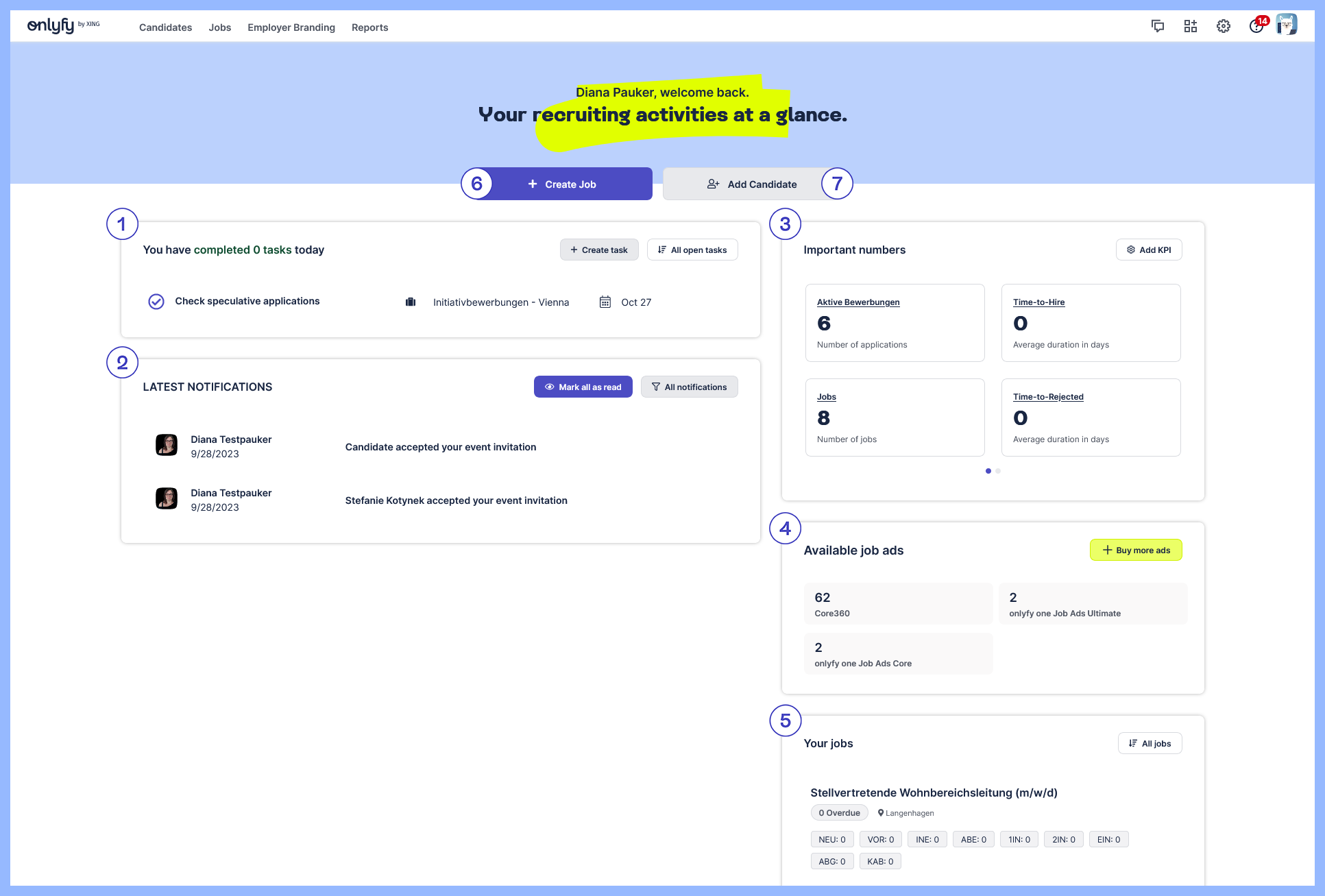Open the apps grid icon in the header
The image size is (1325, 896).
coord(1191,25)
